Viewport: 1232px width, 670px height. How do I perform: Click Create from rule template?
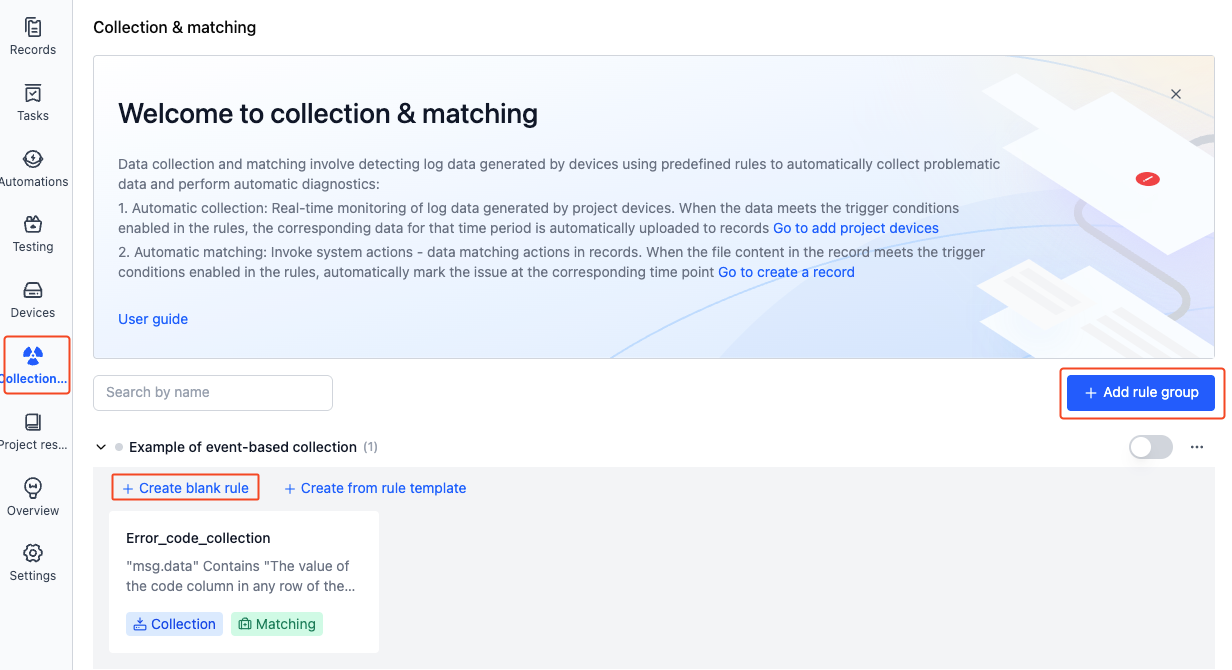click(x=375, y=488)
